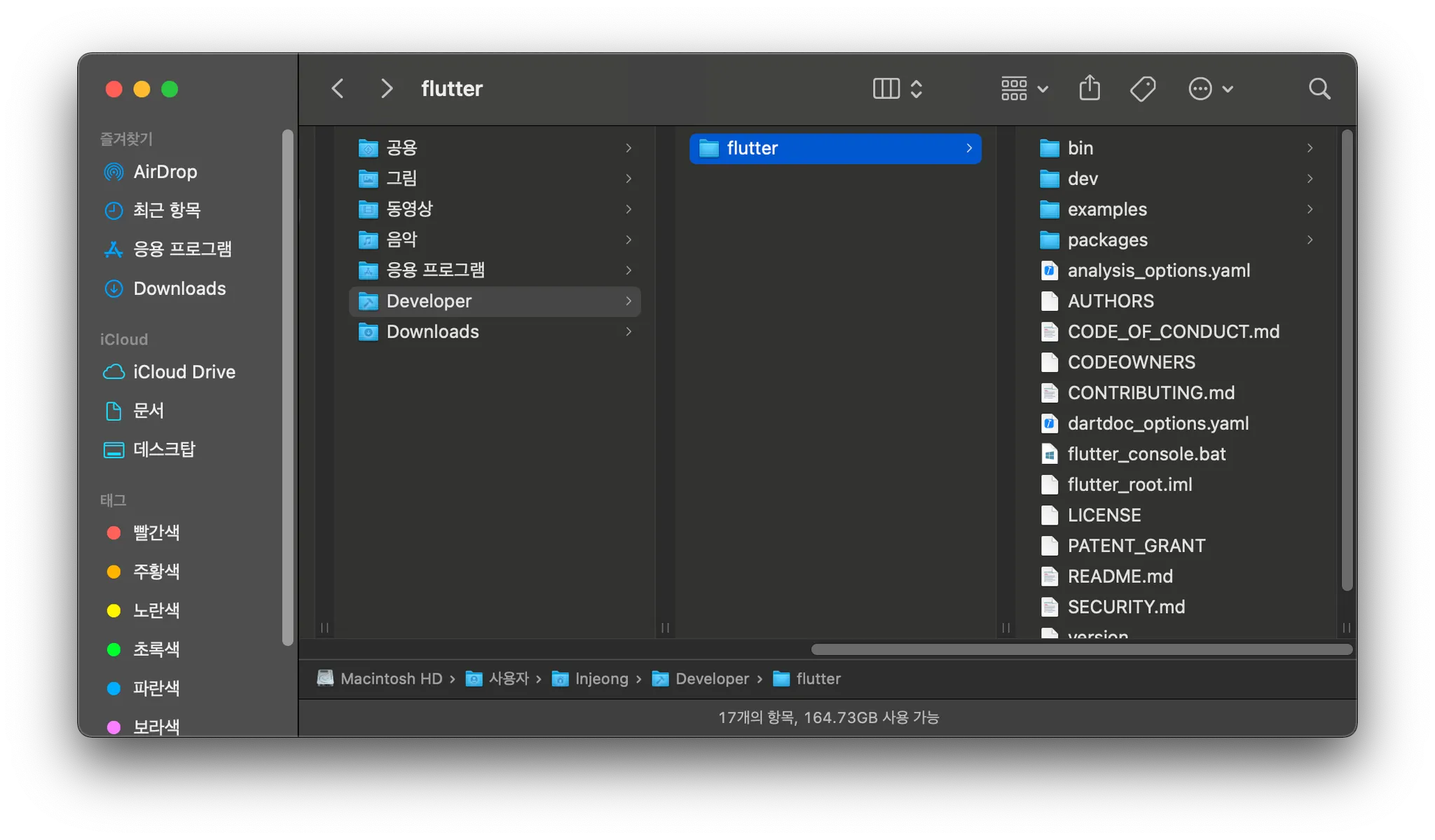
Task: Click the Share toolbar icon
Action: click(1089, 89)
